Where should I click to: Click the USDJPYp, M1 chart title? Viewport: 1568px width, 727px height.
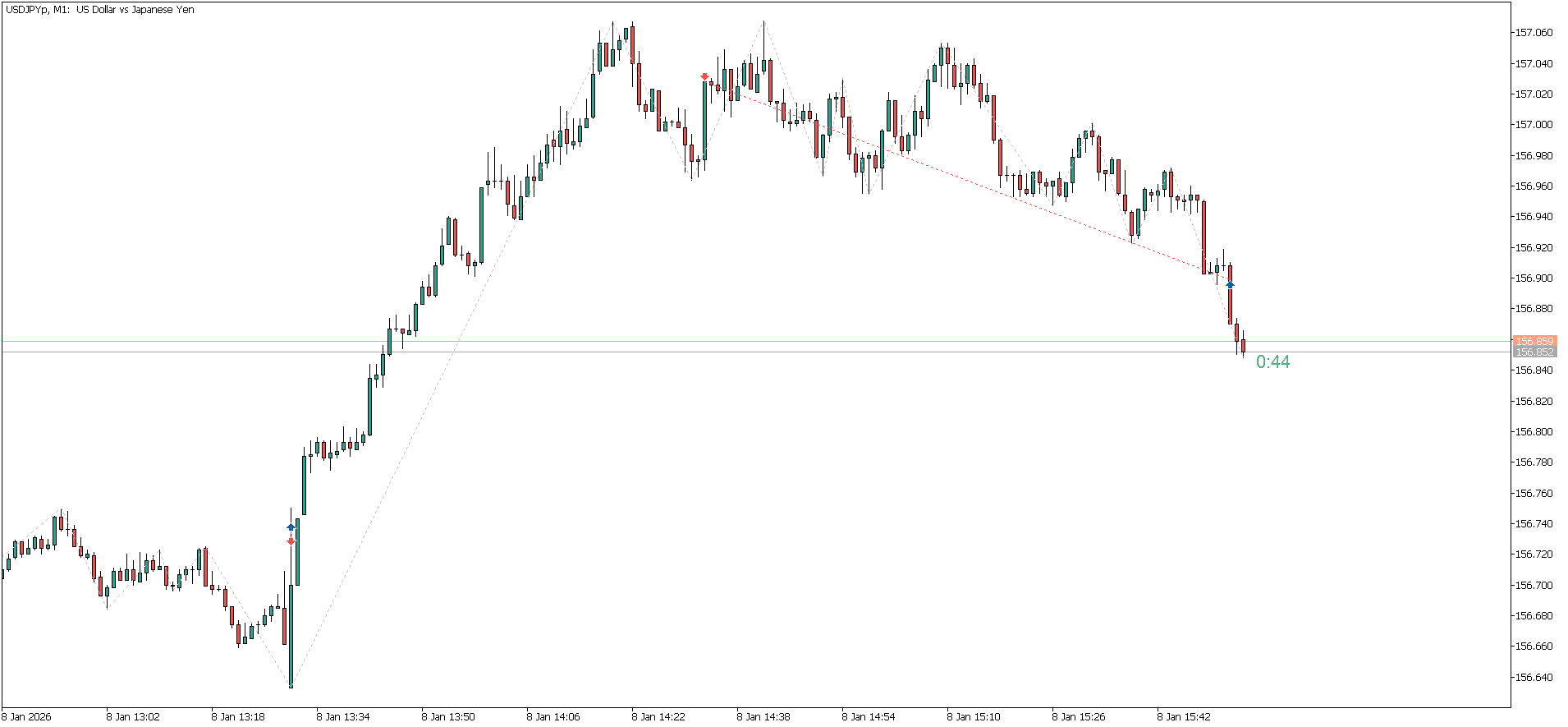click(99, 10)
